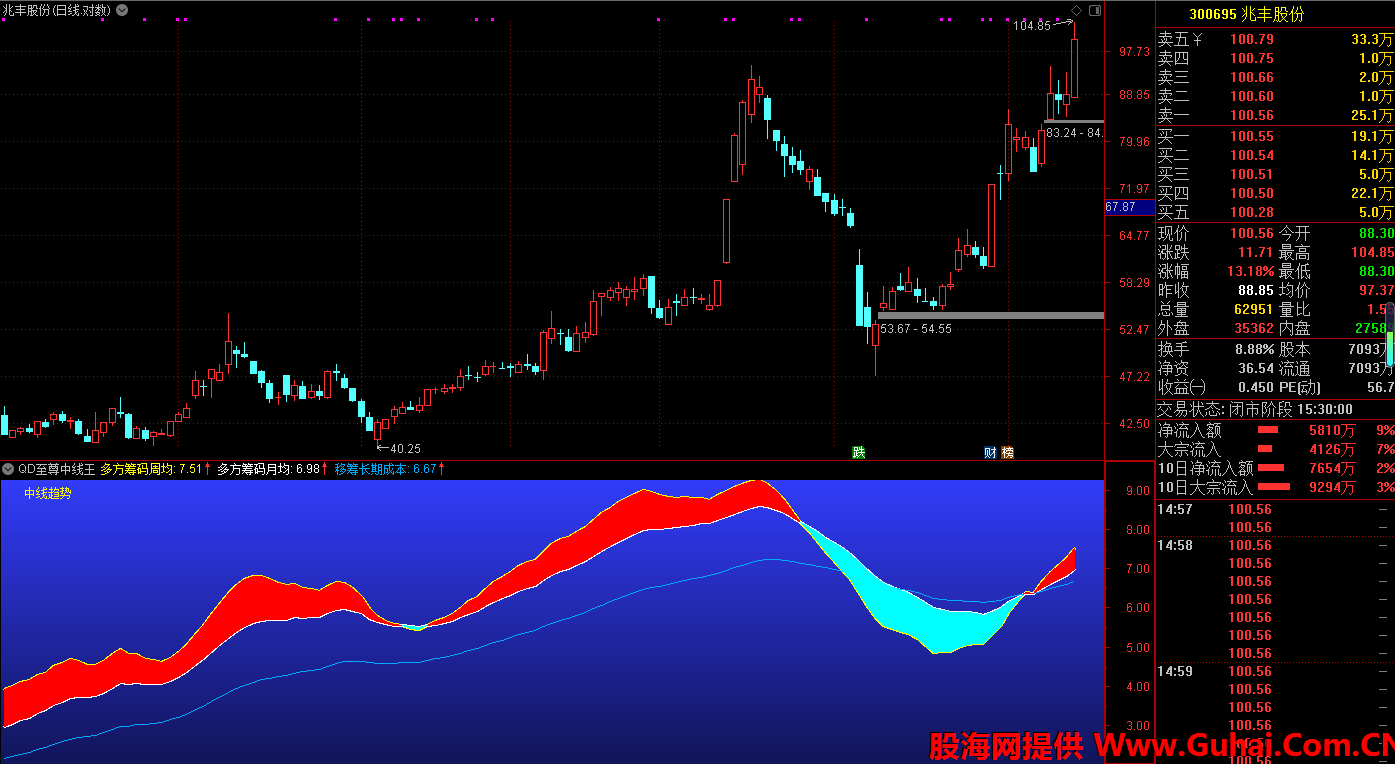Click the 10日大宗流入 value 9294万

1332,488
